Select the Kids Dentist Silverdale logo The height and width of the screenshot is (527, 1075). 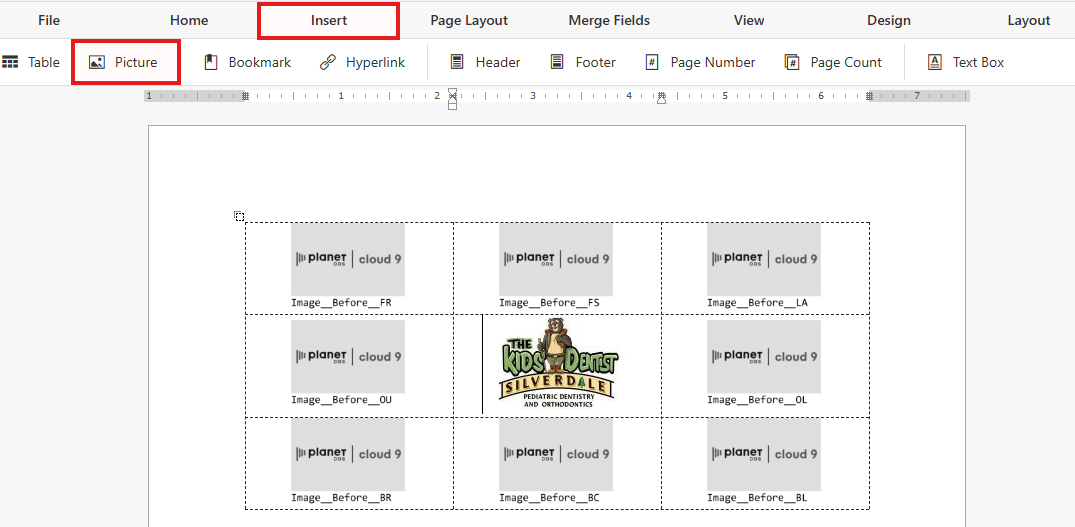(x=559, y=363)
